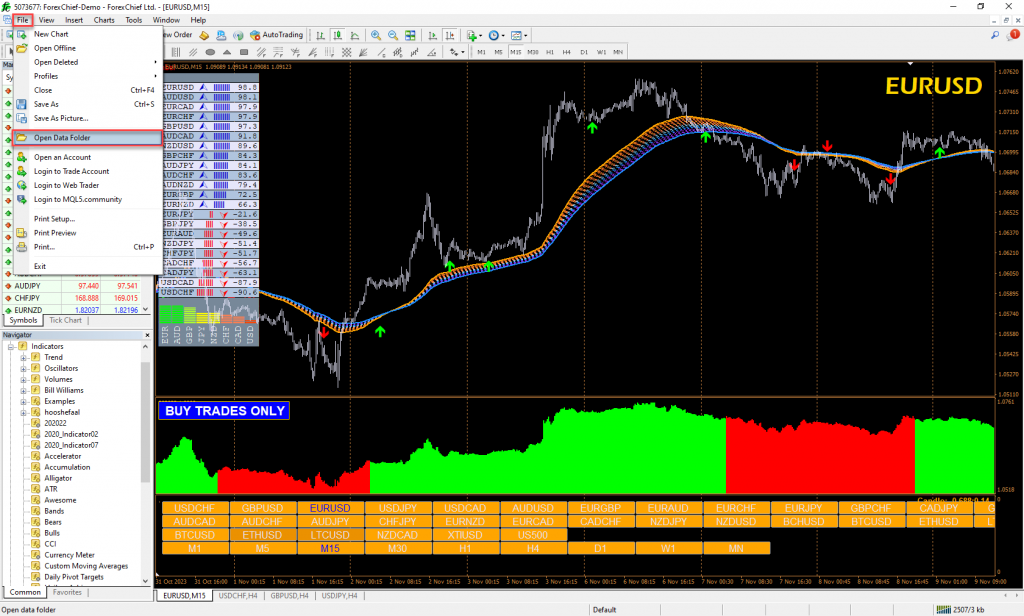Select the D1 timeframe toolbar button
The width and height of the screenshot is (1024, 616).
tap(584, 52)
